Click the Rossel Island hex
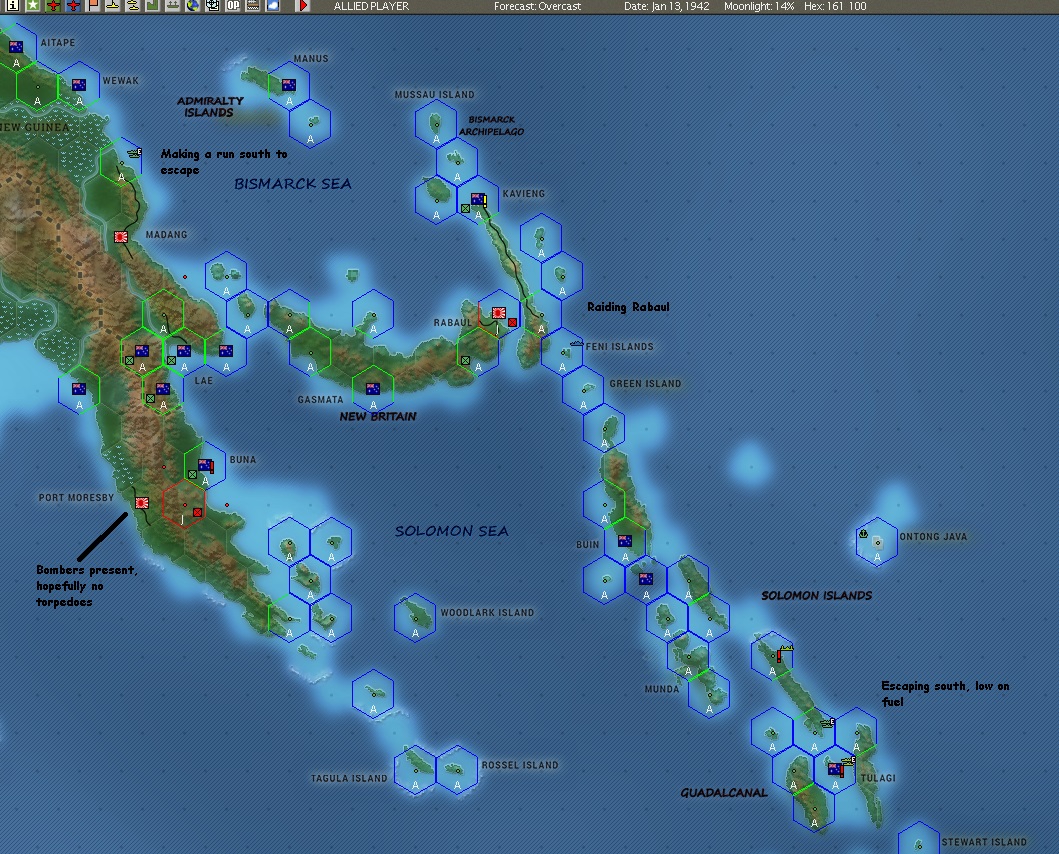The width and height of the screenshot is (1059, 854). [457, 769]
